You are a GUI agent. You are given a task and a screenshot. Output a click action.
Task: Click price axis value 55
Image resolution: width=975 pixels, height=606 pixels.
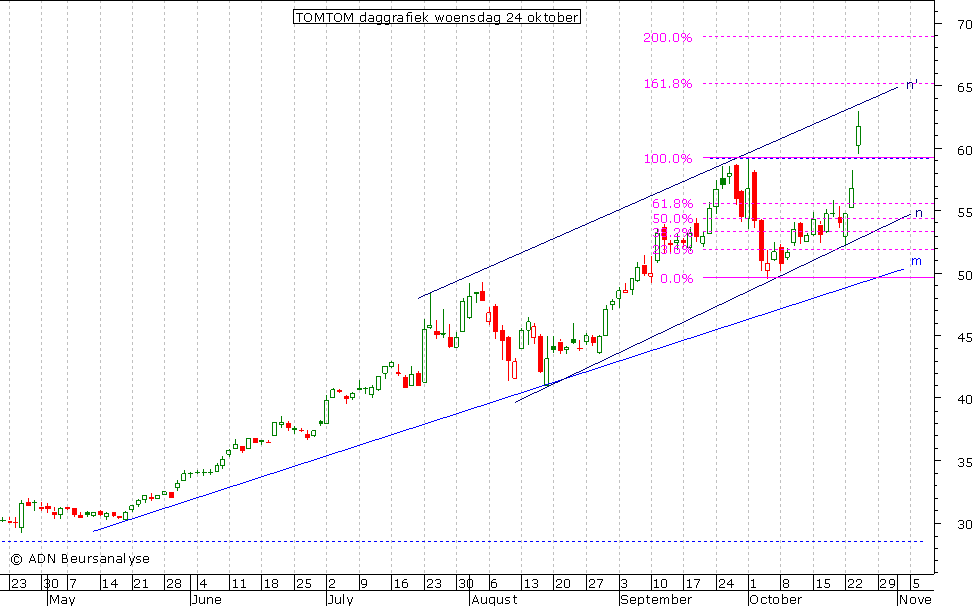964,212
